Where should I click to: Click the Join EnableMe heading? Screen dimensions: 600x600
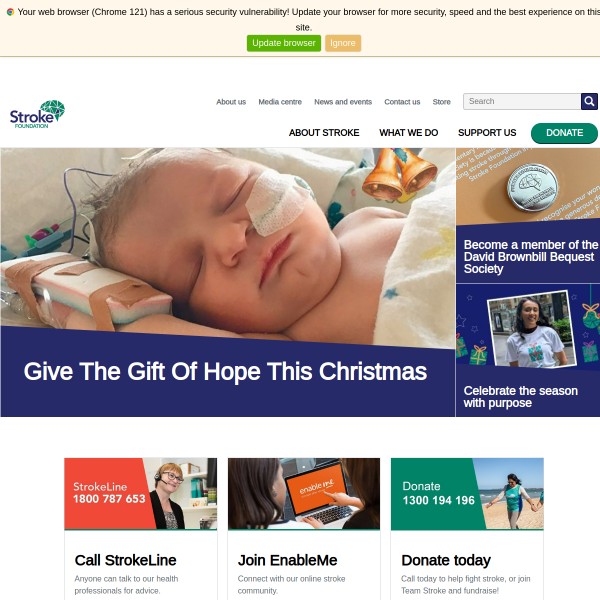point(287,560)
